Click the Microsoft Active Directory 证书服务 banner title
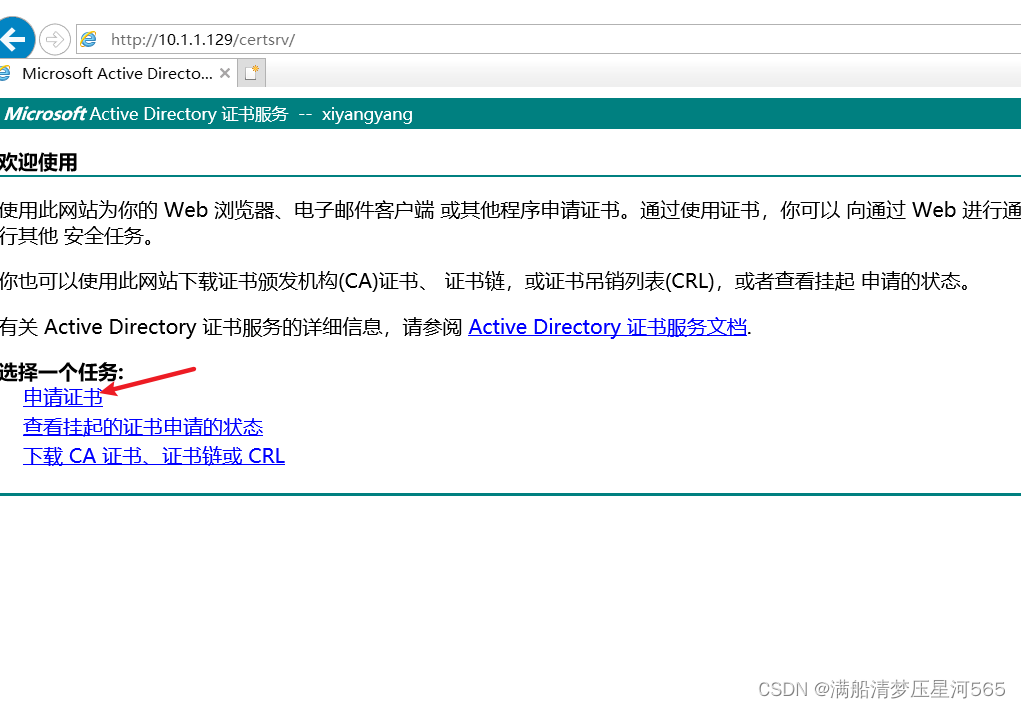This screenshot has width=1021, height=708. [146, 114]
